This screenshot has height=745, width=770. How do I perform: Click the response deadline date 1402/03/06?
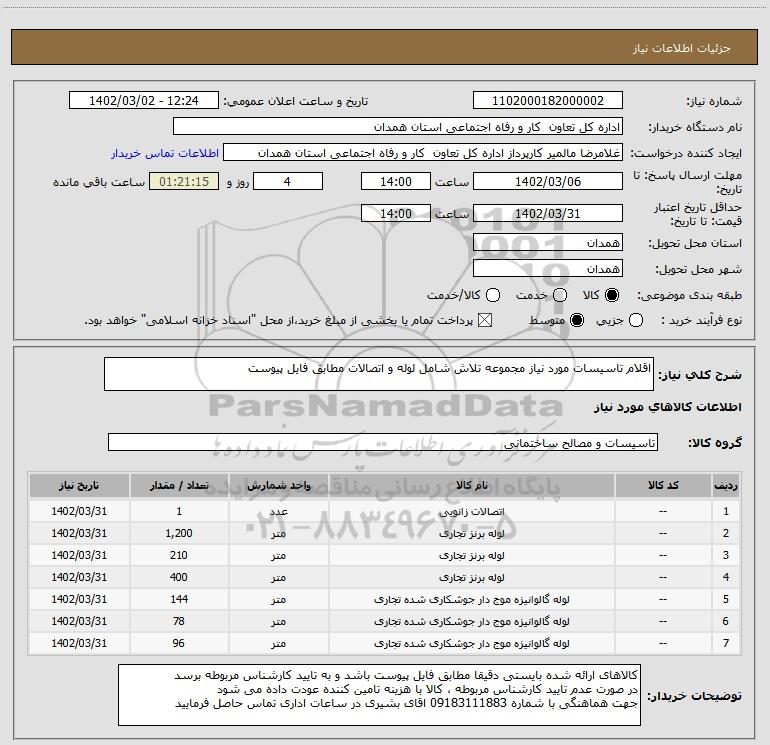[x=548, y=181]
